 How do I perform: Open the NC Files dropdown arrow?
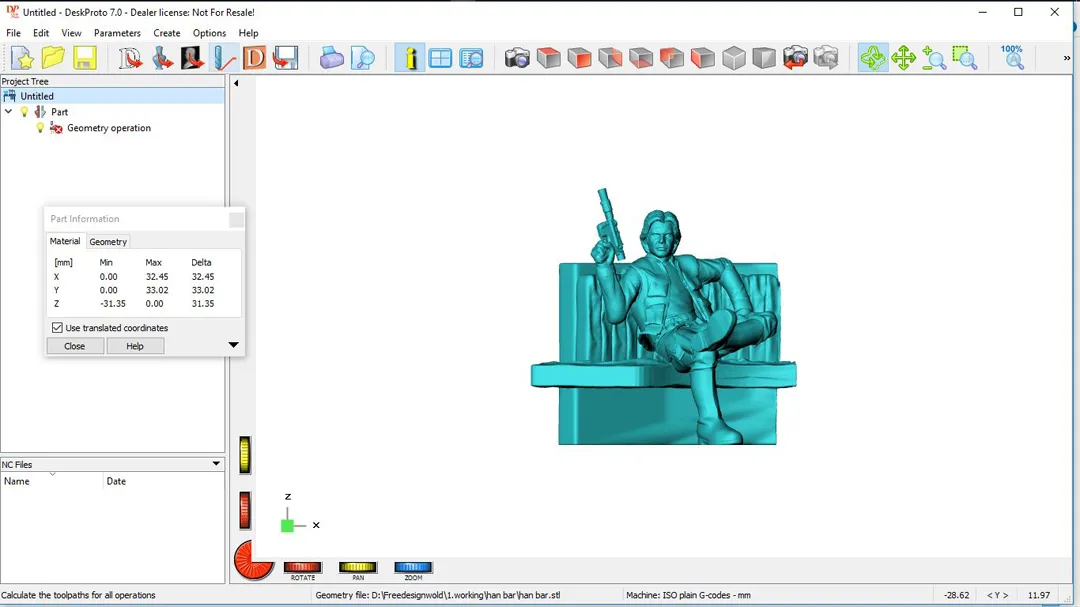pos(216,464)
